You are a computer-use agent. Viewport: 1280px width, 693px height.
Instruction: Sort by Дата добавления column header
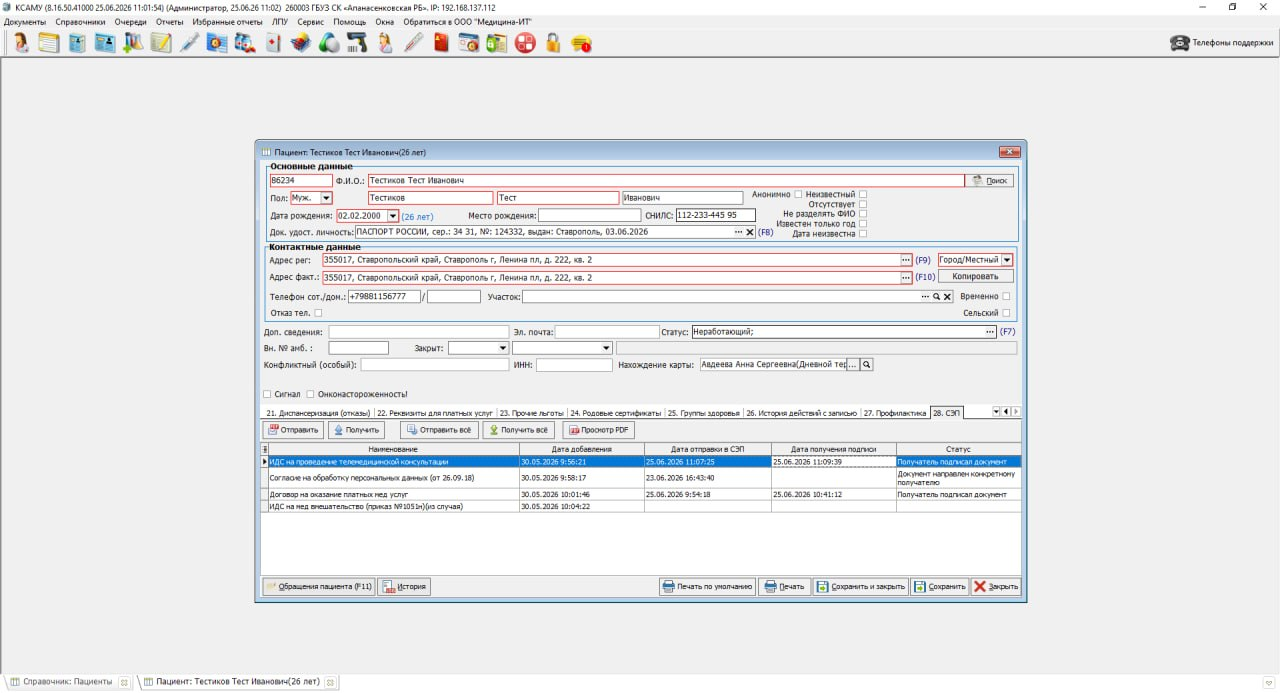[x=581, y=449]
